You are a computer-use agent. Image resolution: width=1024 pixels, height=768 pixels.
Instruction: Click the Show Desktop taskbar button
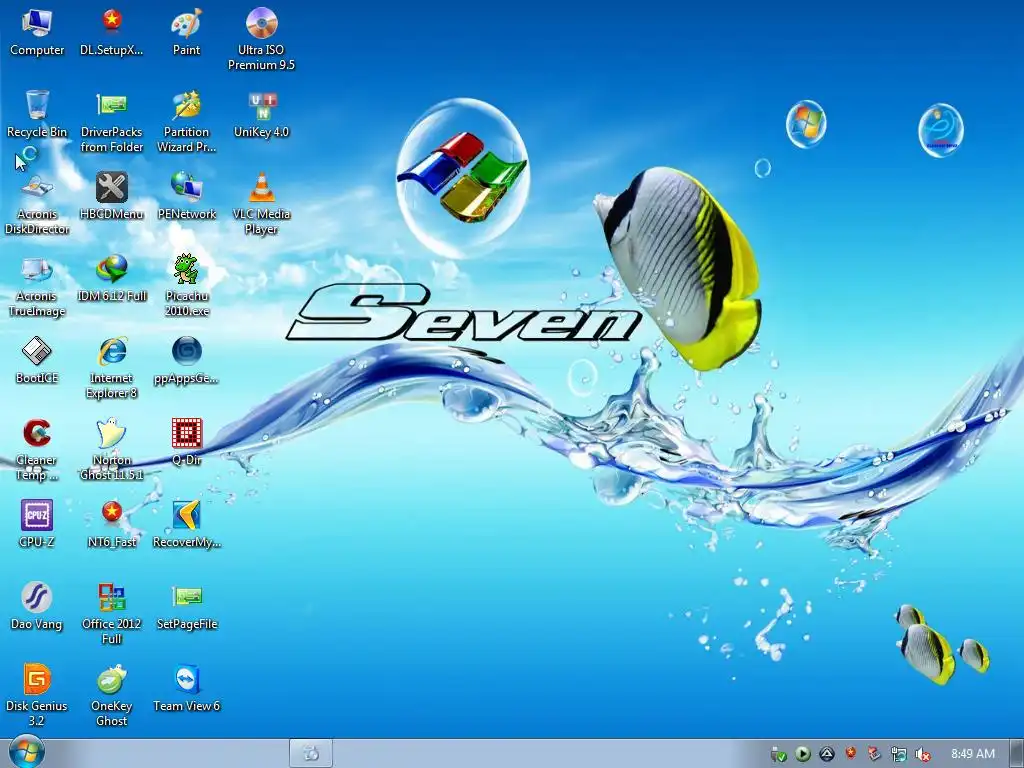[1016, 754]
